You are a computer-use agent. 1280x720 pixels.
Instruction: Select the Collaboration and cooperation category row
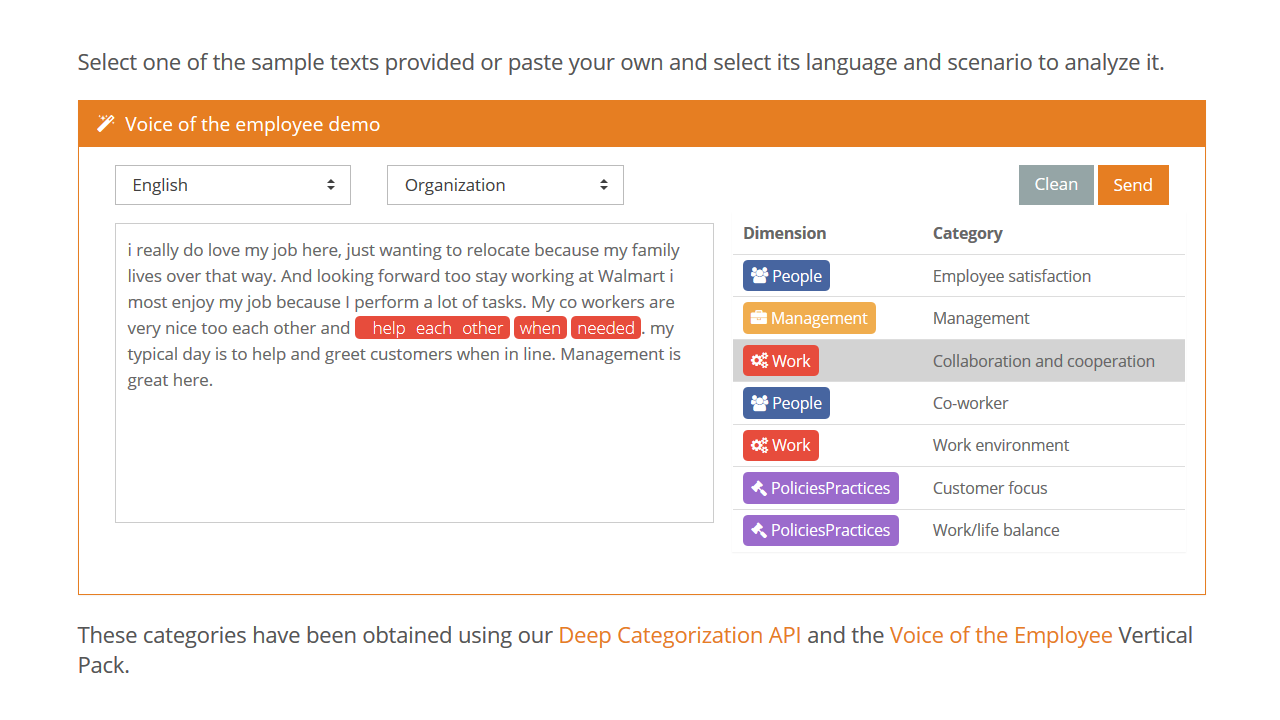pos(1043,361)
